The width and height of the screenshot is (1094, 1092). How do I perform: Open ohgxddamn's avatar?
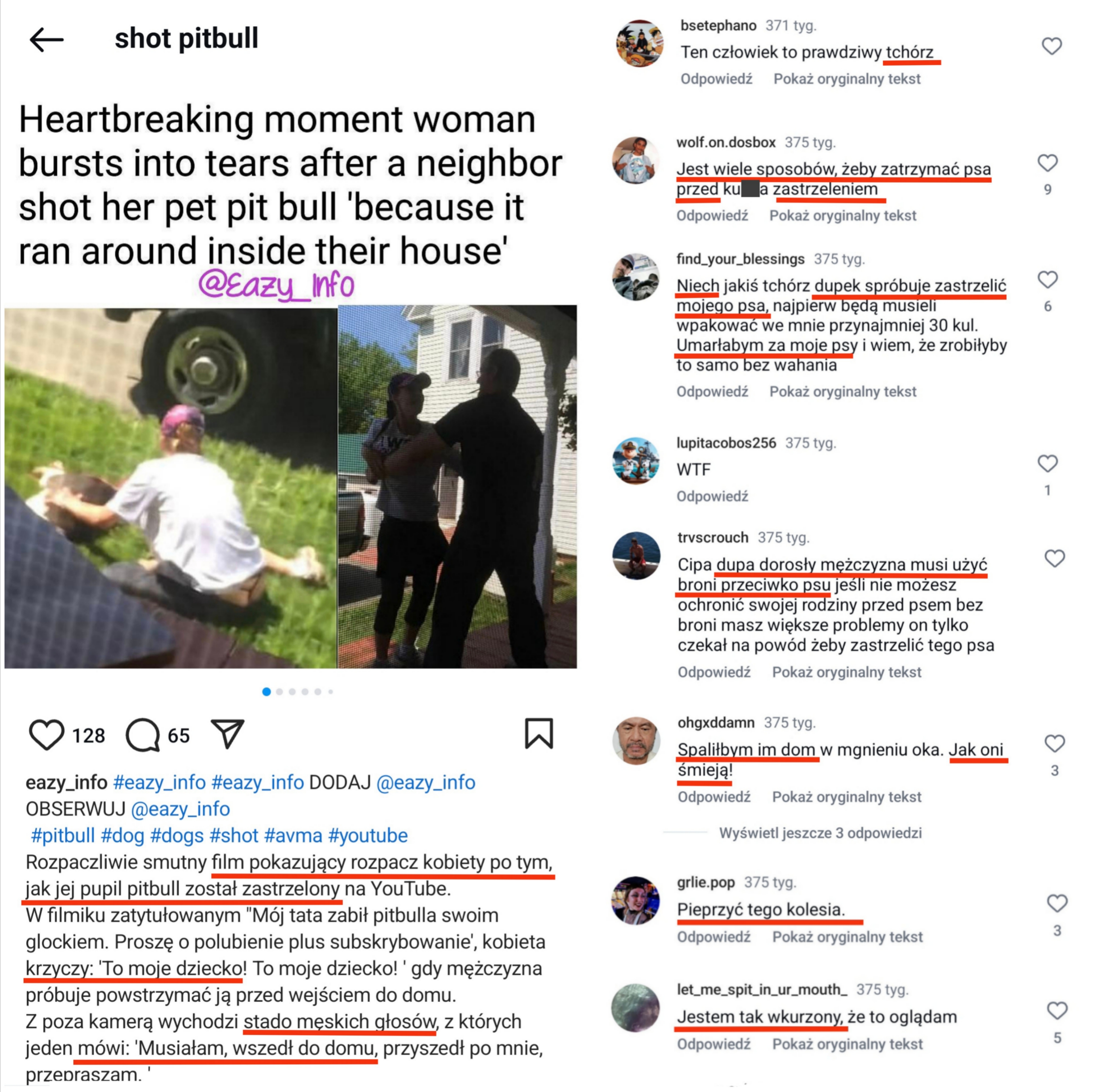click(x=636, y=740)
